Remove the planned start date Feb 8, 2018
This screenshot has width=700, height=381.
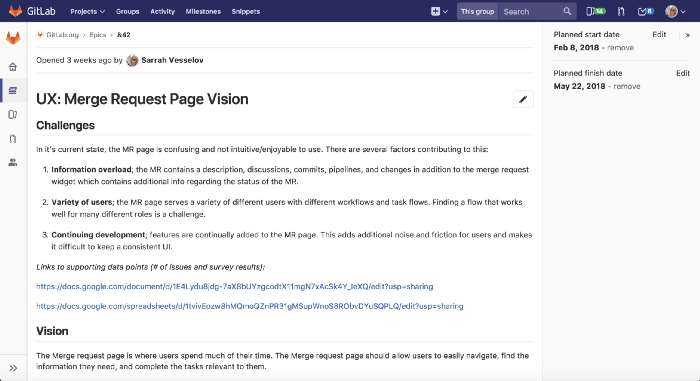point(621,48)
